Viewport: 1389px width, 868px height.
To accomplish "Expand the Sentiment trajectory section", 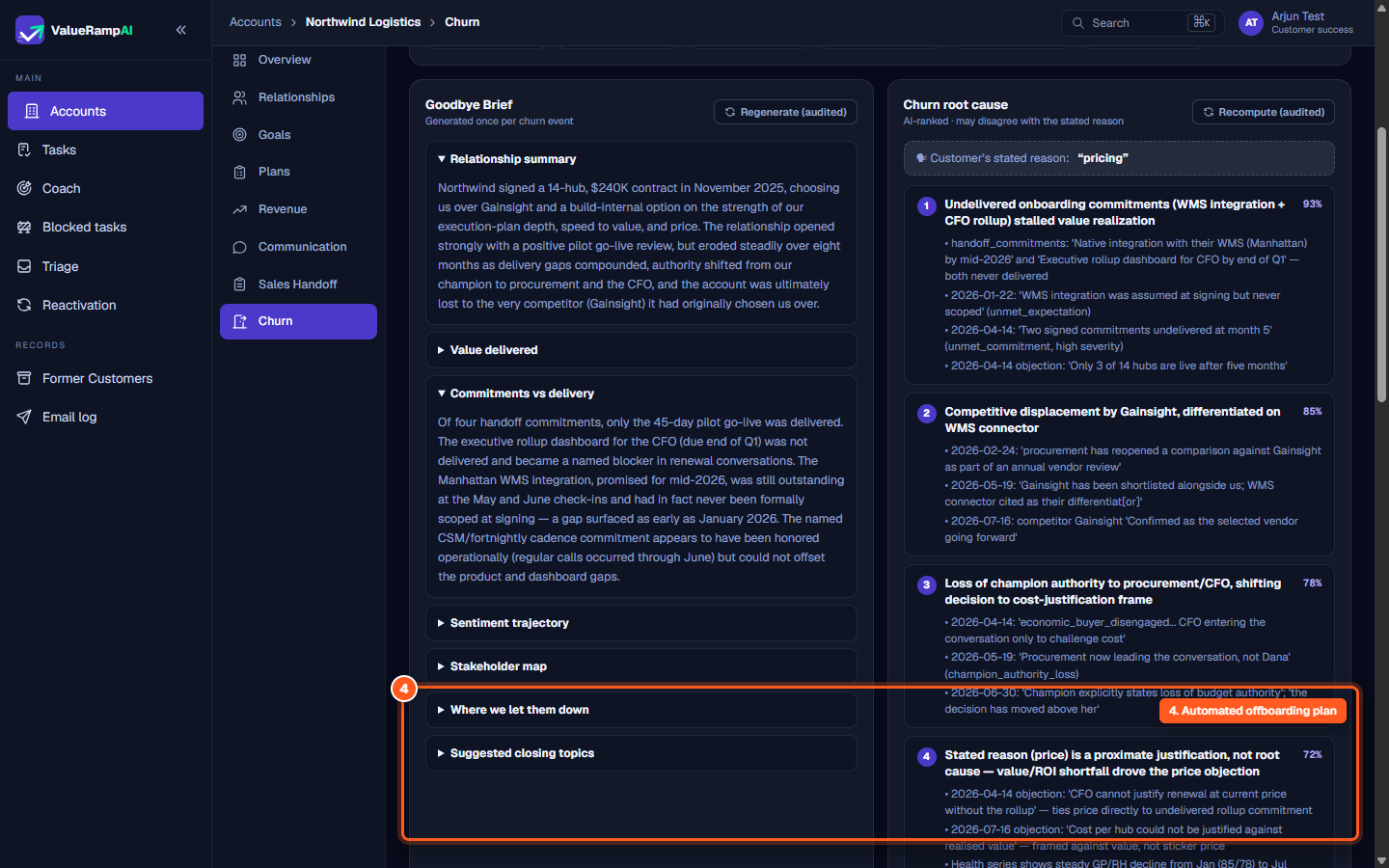I will pyautogui.click(x=641, y=623).
